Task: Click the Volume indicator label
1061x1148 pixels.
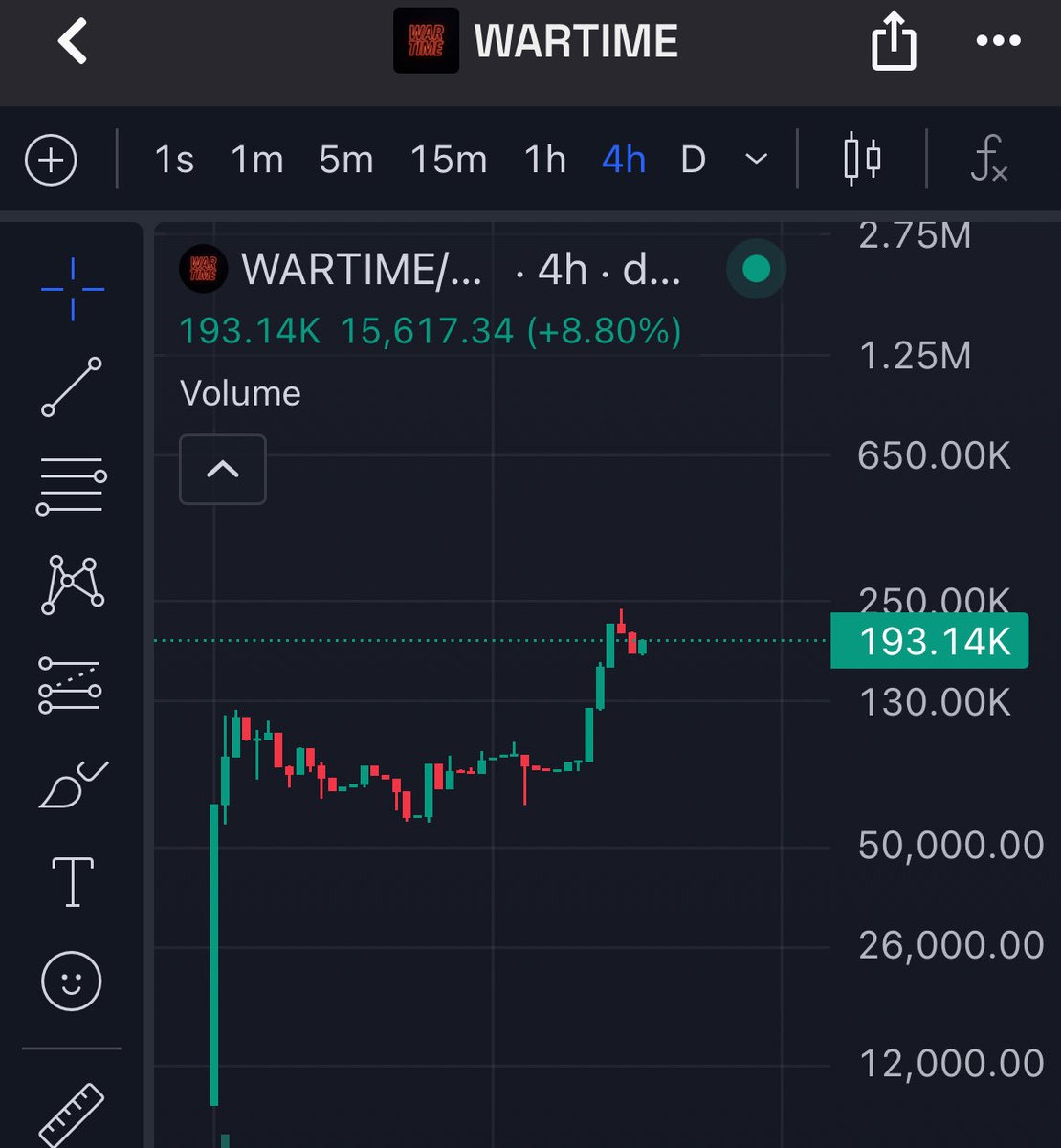Action: 240,393
